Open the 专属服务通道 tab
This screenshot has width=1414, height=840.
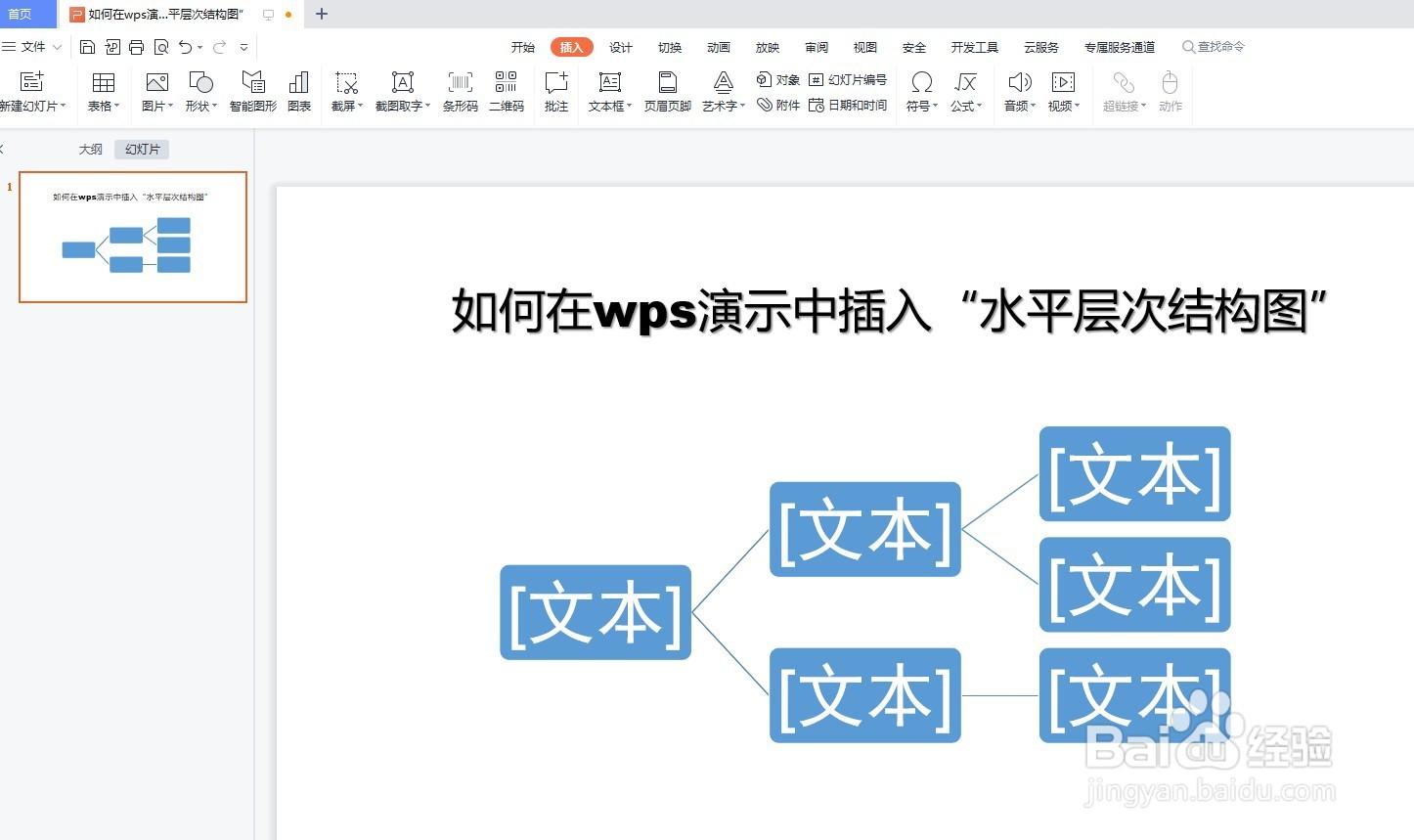coord(1120,47)
